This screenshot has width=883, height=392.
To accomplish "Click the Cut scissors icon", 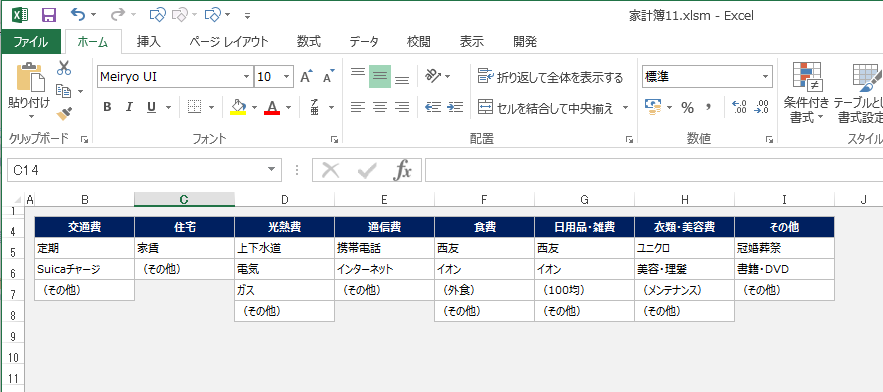I will click(x=64, y=68).
